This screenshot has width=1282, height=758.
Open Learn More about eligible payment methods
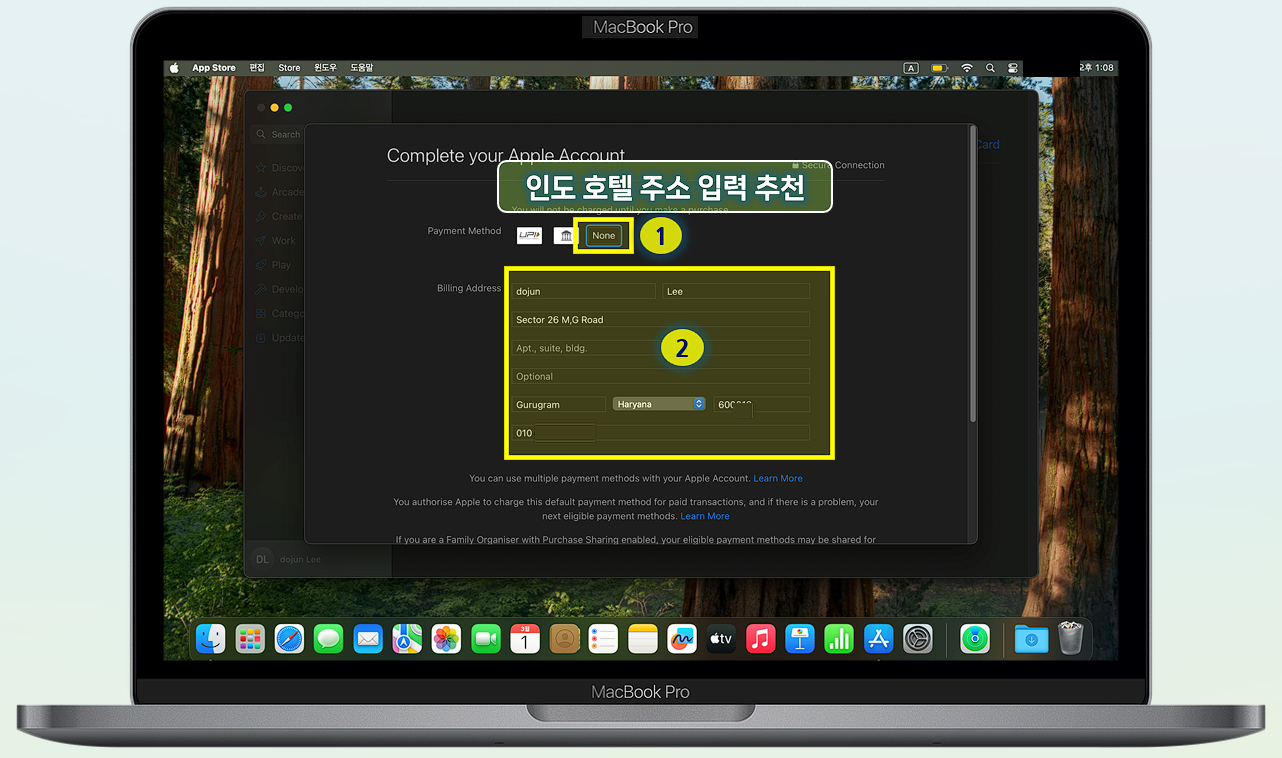[x=705, y=516]
